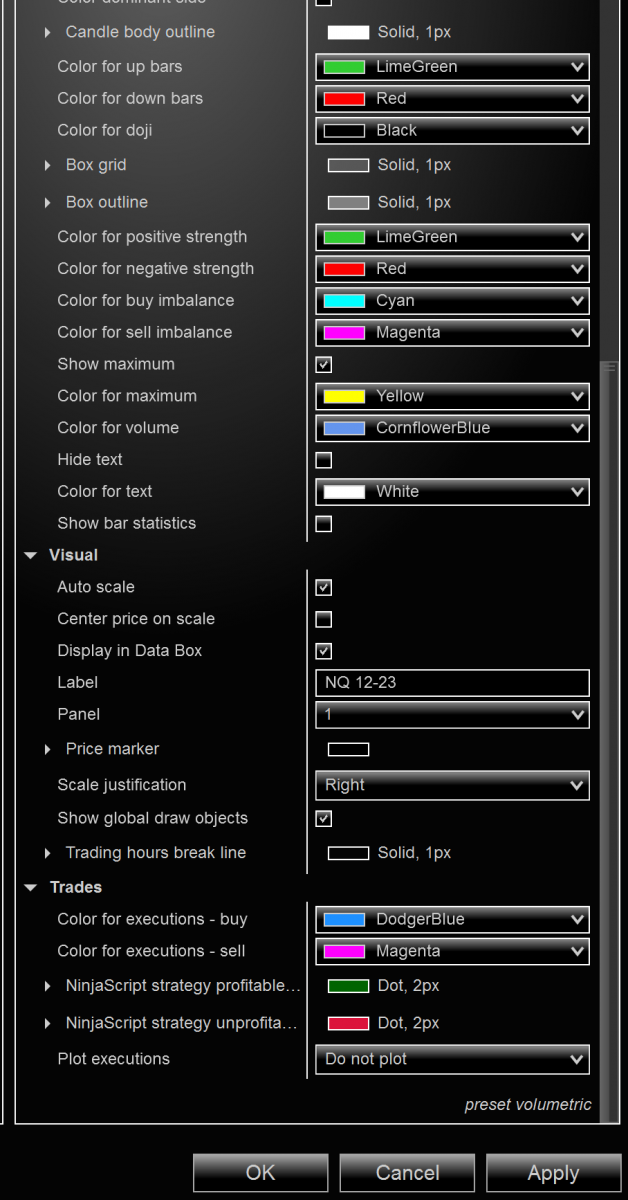This screenshot has width=628, height=1200.
Task: Toggle the Show maximum checkbox
Action: (x=324, y=364)
